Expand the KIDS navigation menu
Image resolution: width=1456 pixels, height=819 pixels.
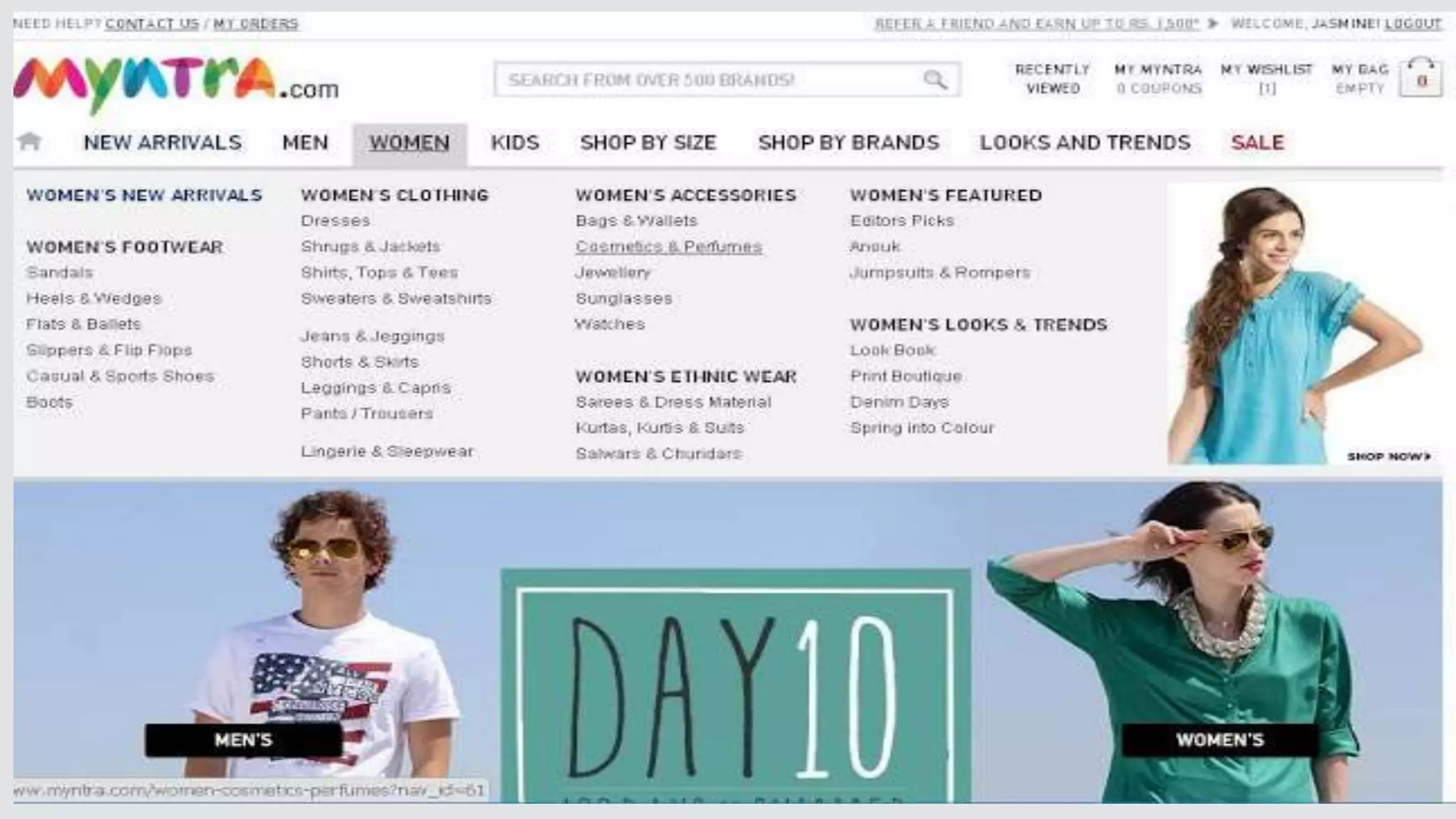515,143
